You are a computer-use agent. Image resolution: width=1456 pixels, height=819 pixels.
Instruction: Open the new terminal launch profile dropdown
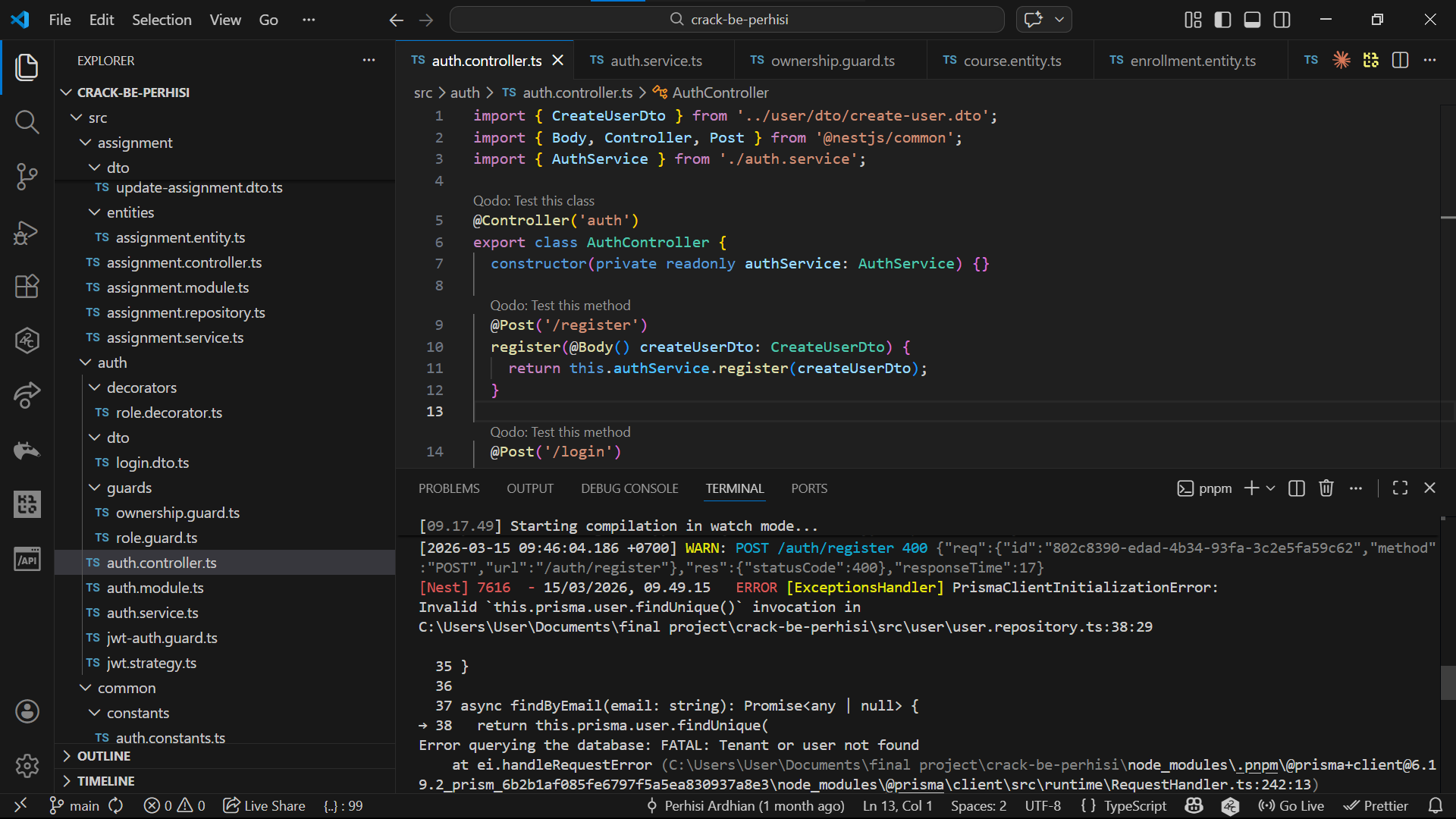click(x=1271, y=488)
